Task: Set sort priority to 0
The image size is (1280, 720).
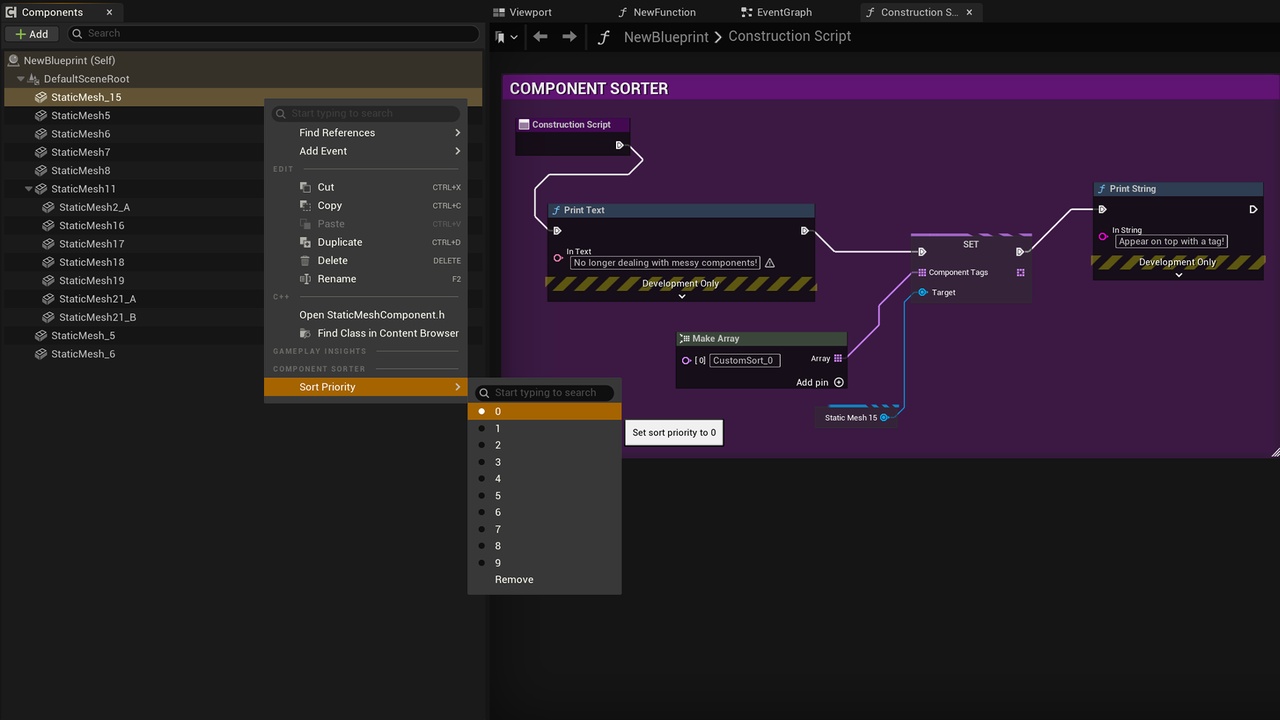Action: [545, 411]
